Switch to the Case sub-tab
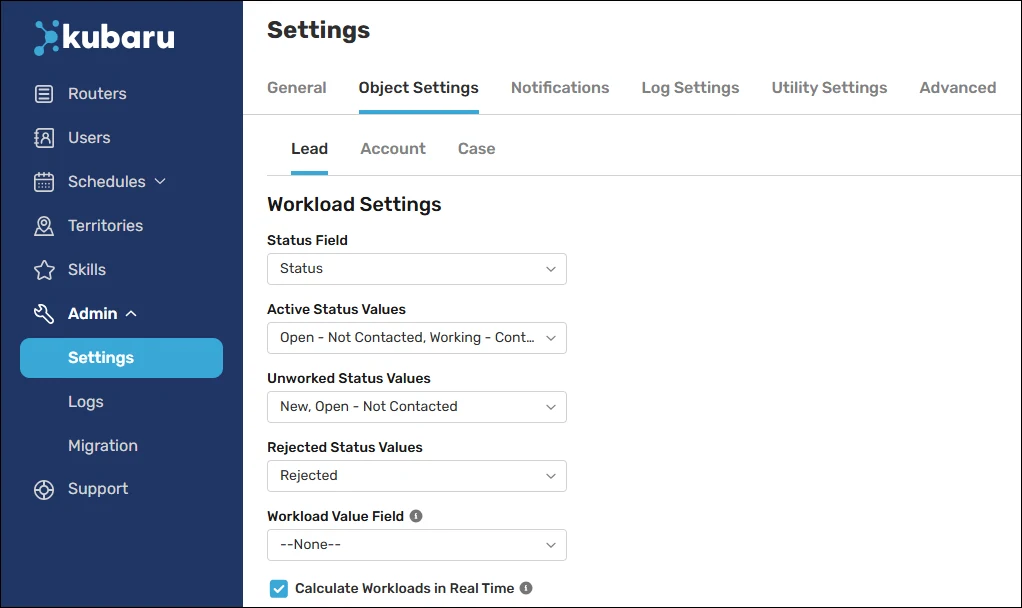Viewport: 1022px width, 608px height. pos(476,149)
